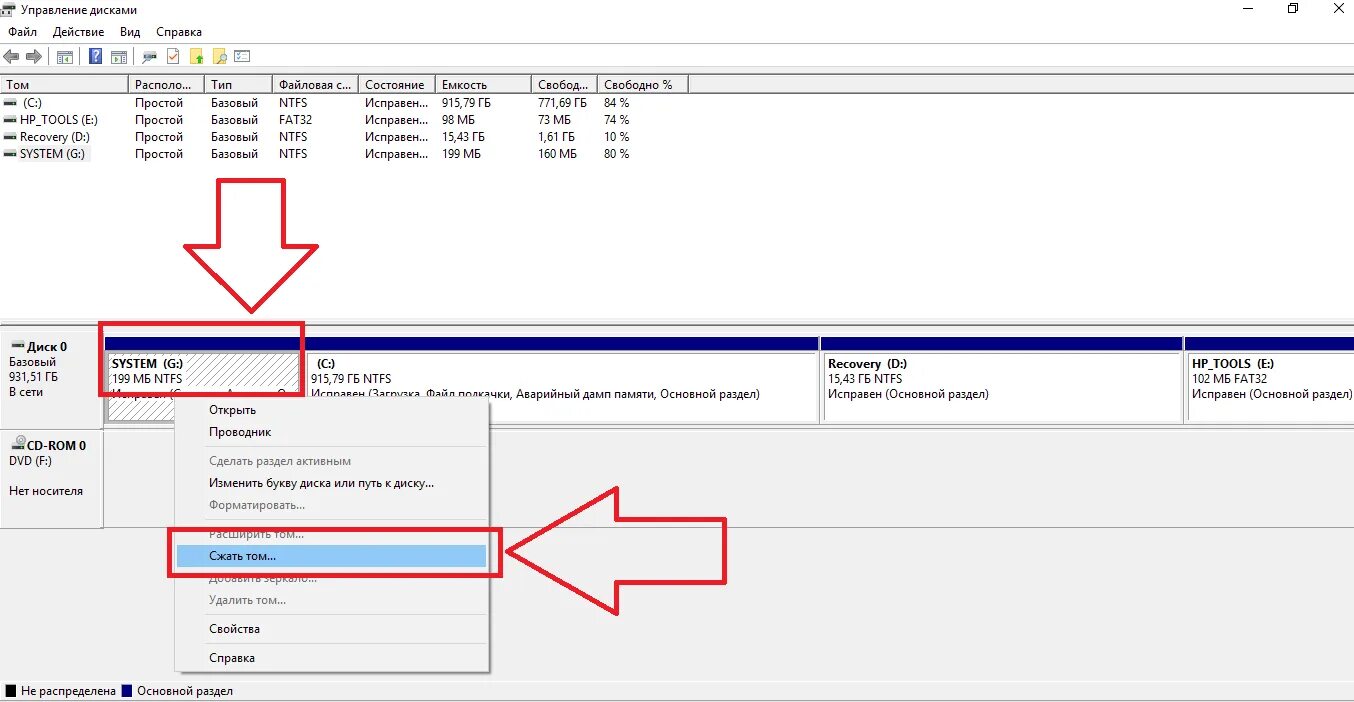Image resolution: width=1354 pixels, height=702 pixels.
Task: Open the Файл menu
Action: [x=23, y=32]
